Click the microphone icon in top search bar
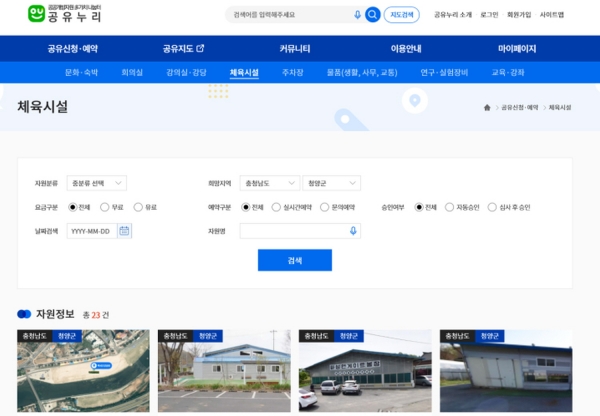600x416 pixels. 357,15
